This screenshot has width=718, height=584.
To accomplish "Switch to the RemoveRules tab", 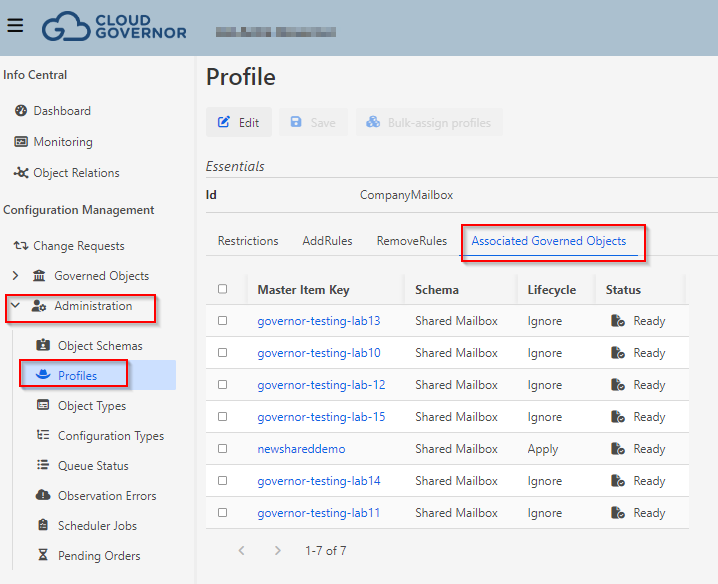I will [412, 241].
